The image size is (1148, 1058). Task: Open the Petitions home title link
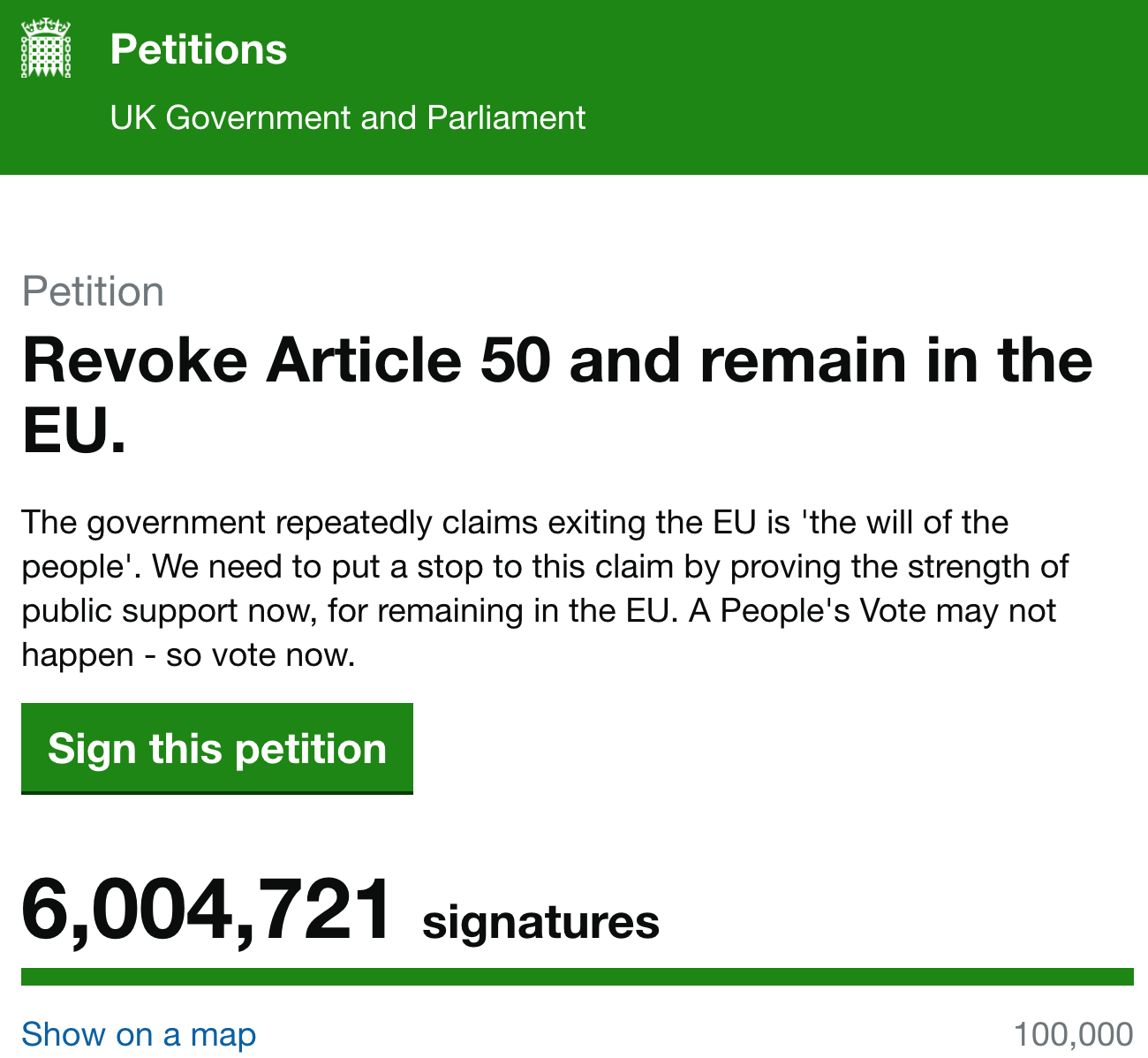pyautogui.click(x=199, y=49)
